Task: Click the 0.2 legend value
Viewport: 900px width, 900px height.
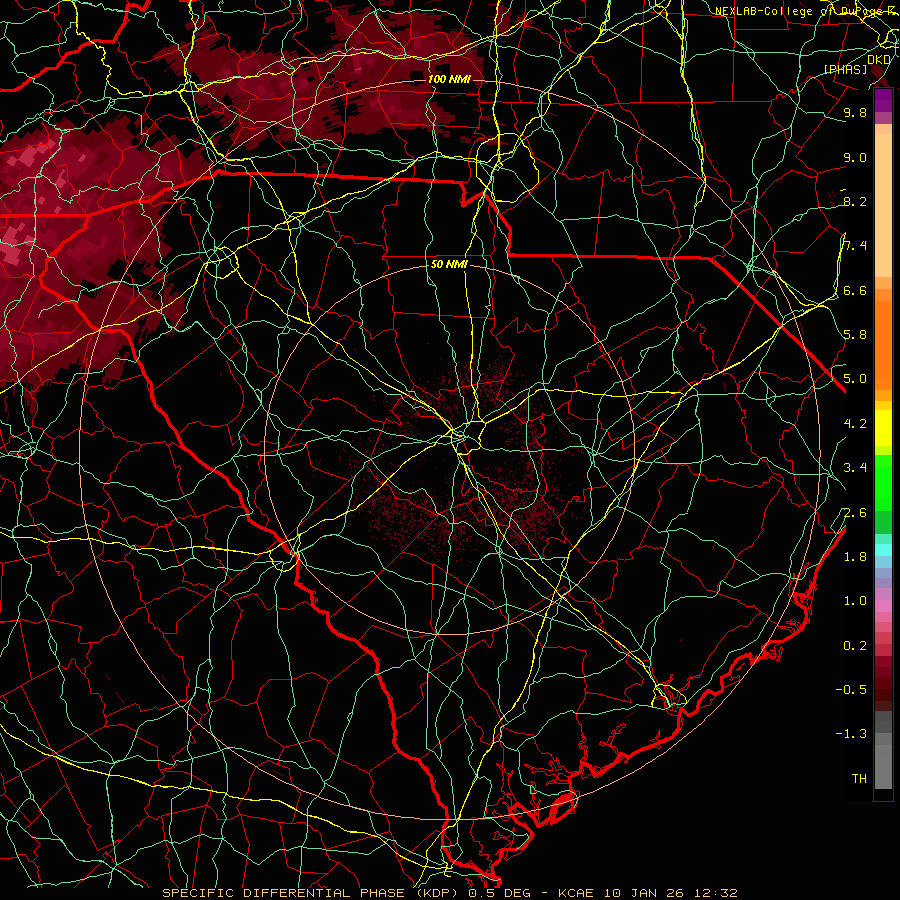Action: coord(855,645)
